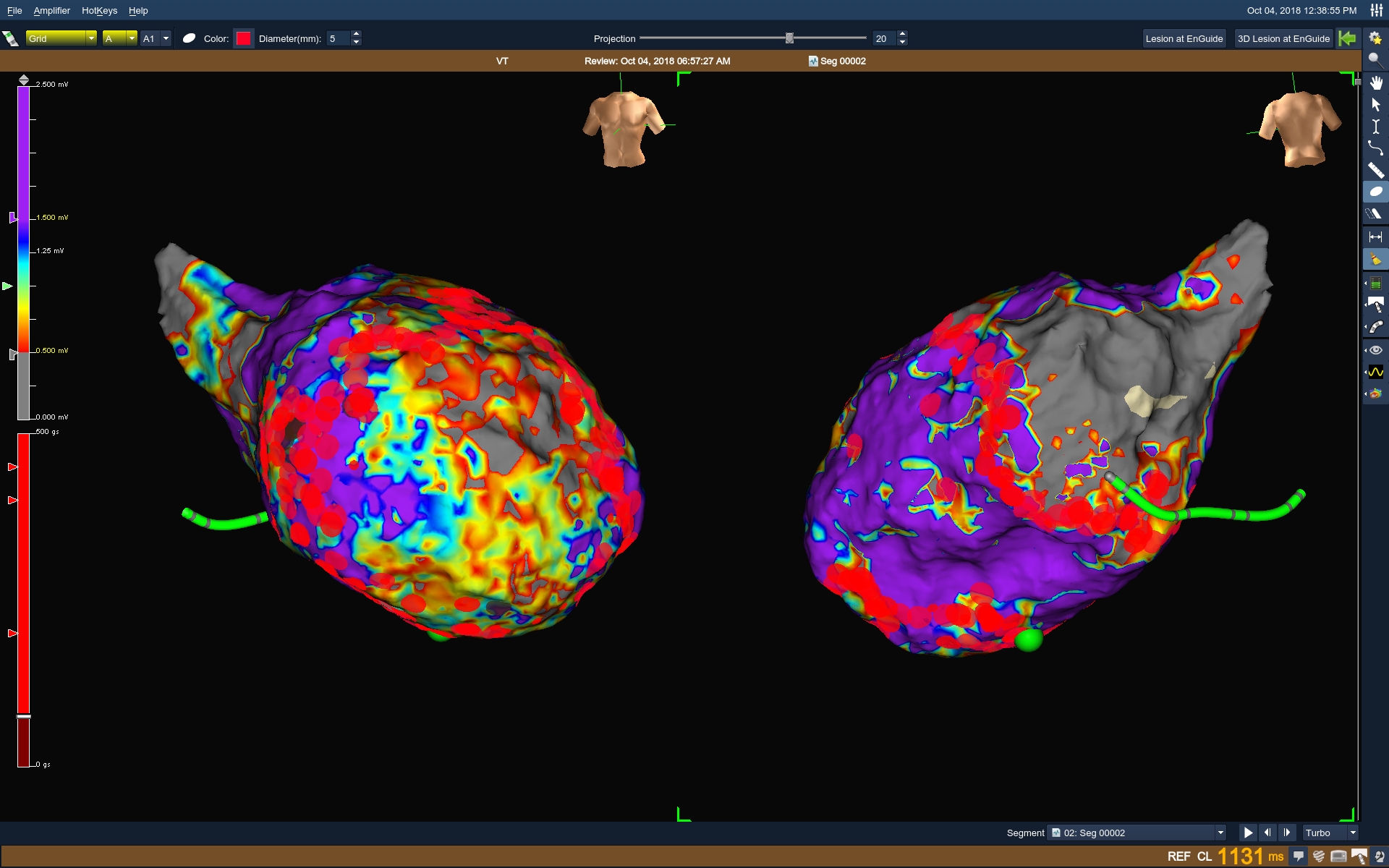Click the 3D Lesion at EnGuide button

1283,38
